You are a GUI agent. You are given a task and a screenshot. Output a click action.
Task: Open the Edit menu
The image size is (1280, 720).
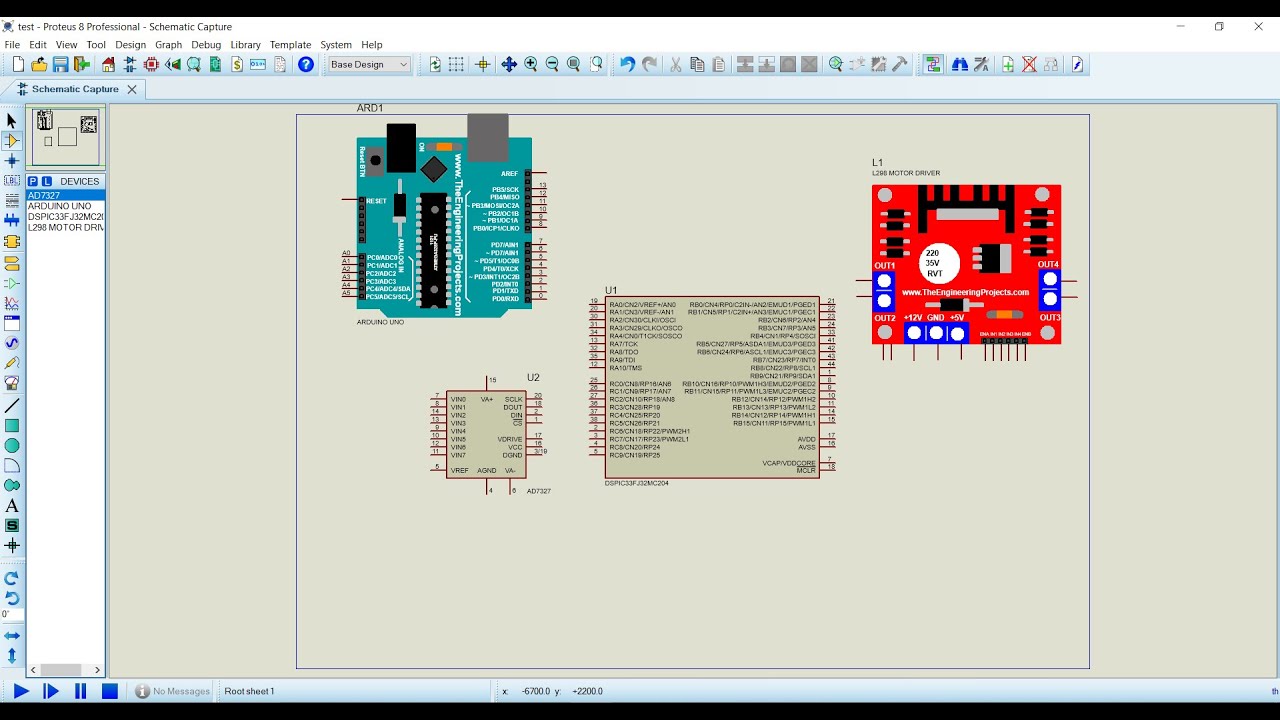(x=38, y=45)
